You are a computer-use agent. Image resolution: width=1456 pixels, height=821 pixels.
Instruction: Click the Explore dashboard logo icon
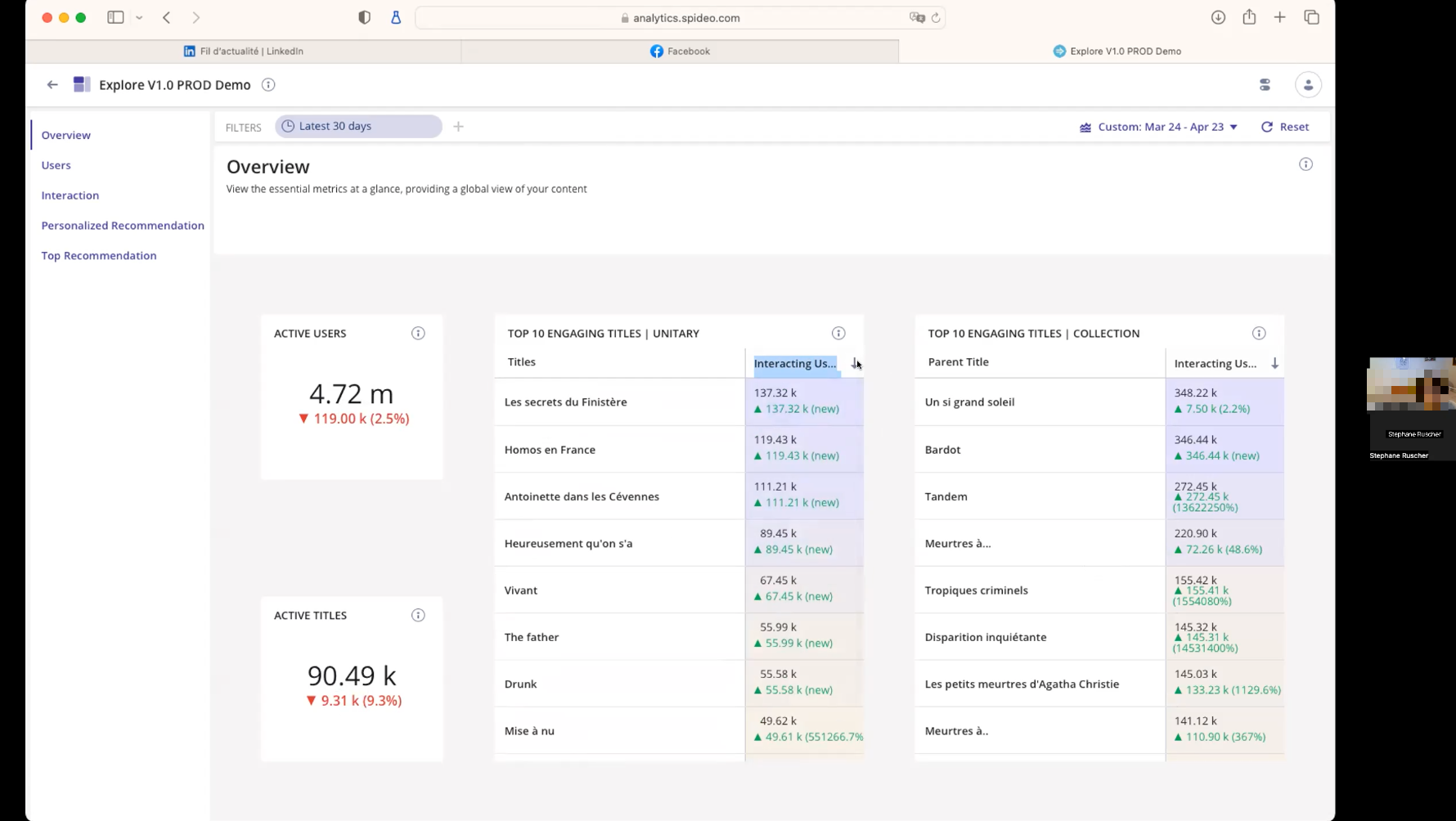click(x=81, y=84)
